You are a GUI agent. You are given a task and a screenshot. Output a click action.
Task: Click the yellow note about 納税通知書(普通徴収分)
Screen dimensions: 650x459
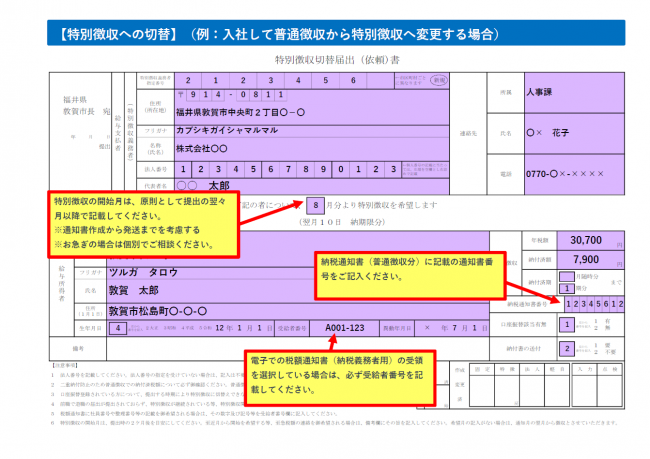click(x=410, y=275)
